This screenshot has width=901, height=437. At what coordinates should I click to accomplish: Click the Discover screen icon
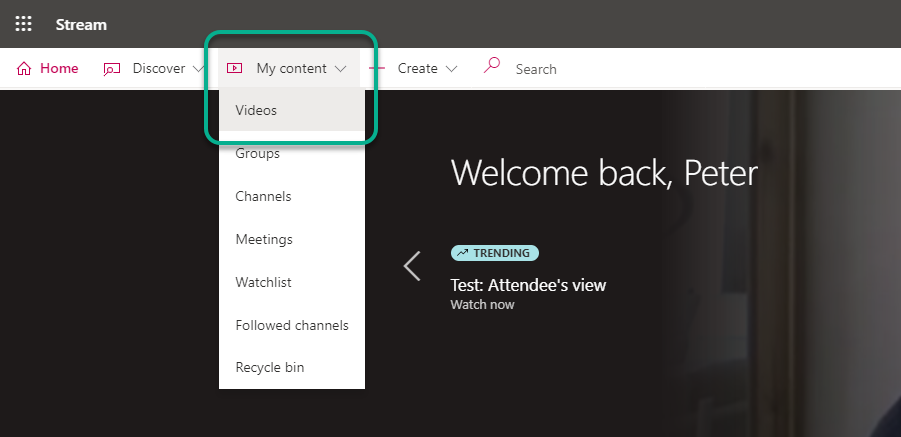coord(111,69)
